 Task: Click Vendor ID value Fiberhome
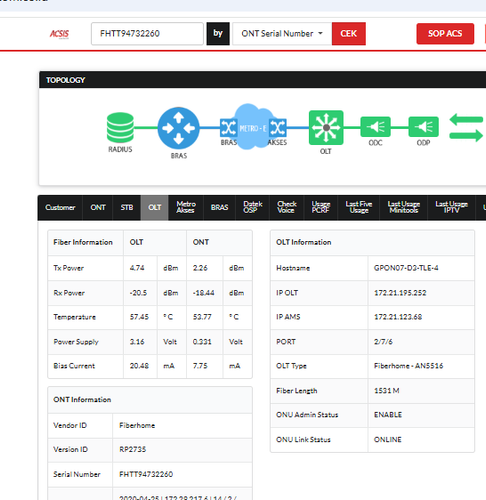[x=137, y=426]
